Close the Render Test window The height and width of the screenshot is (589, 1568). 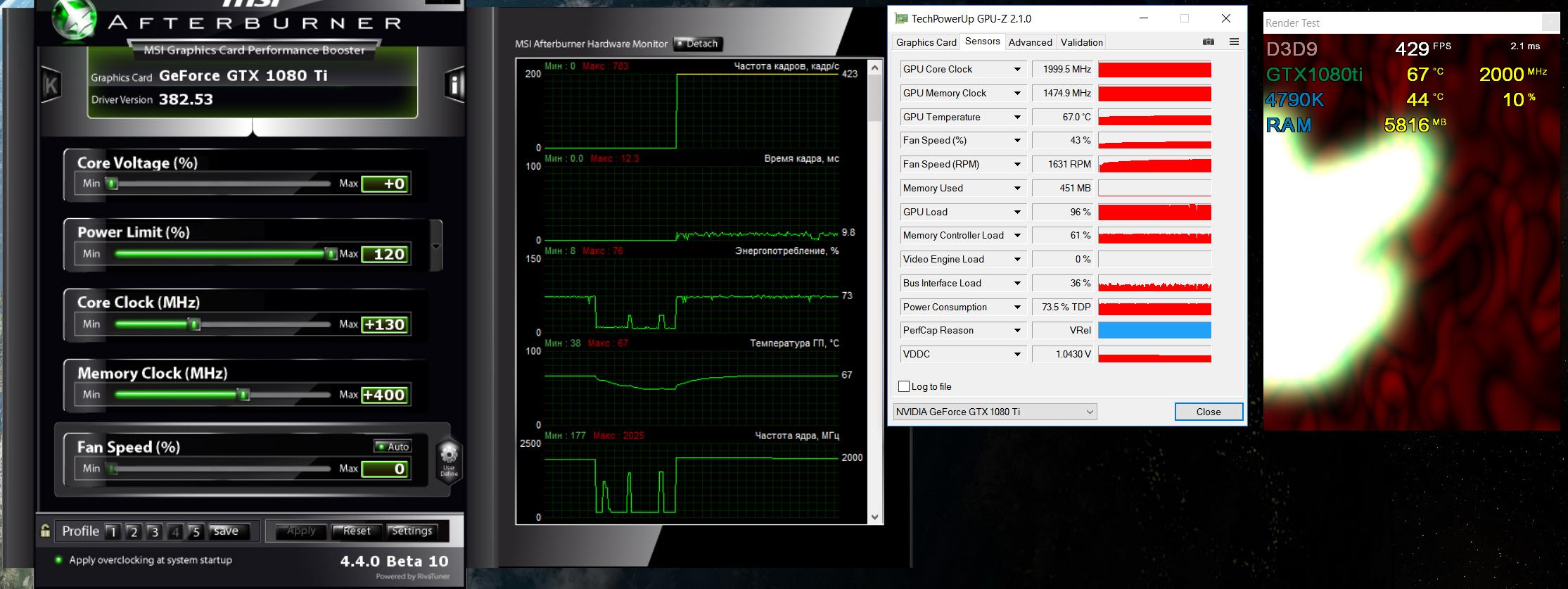tap(1550, 23)
